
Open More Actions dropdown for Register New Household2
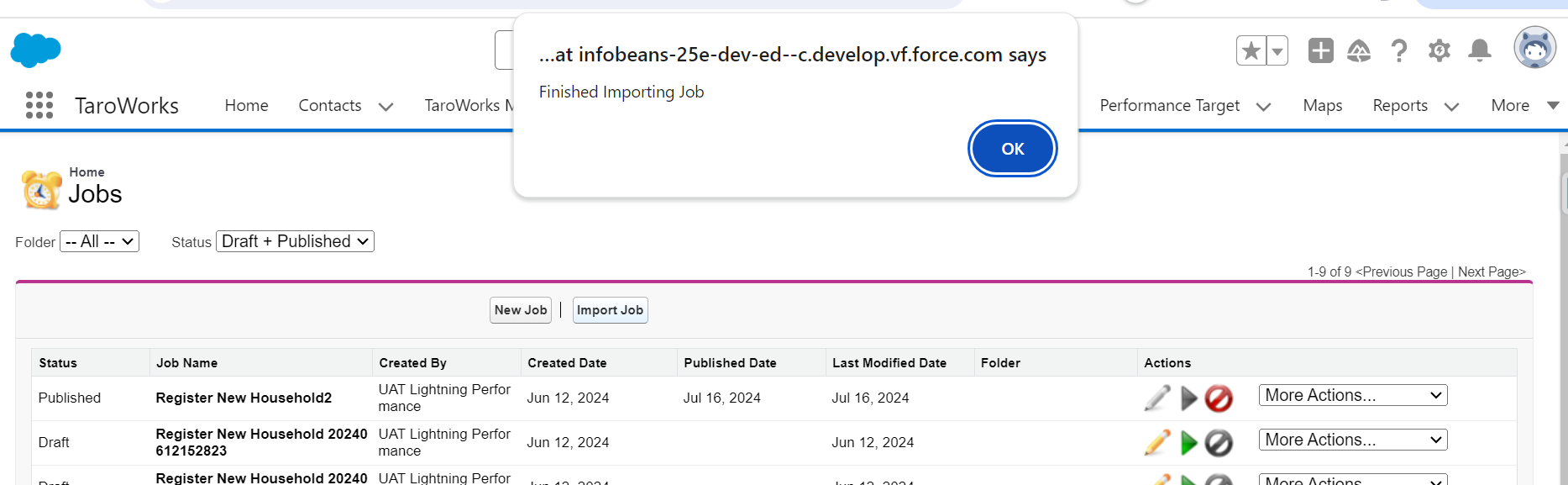tap(1352, 395)
